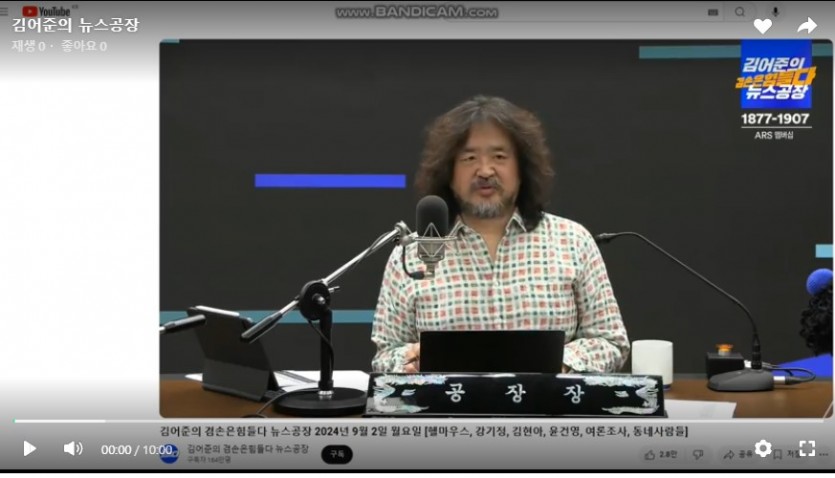This screenshot has height=478, width=835.
Task: Click the keyboard icon in search bar
Action: (x=713, y=12)
